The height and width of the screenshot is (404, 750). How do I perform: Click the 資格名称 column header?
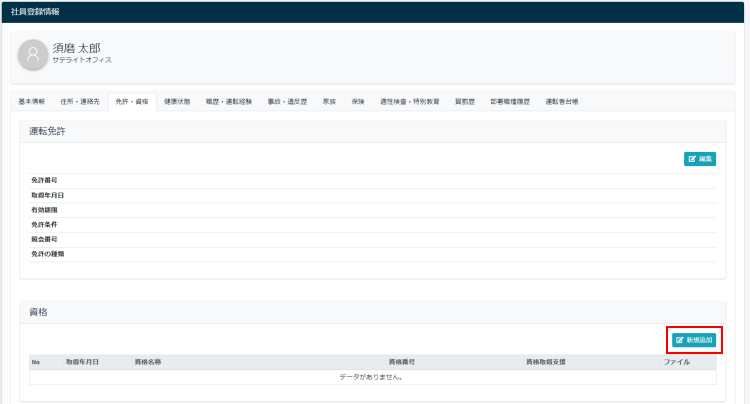click(148, 361)
